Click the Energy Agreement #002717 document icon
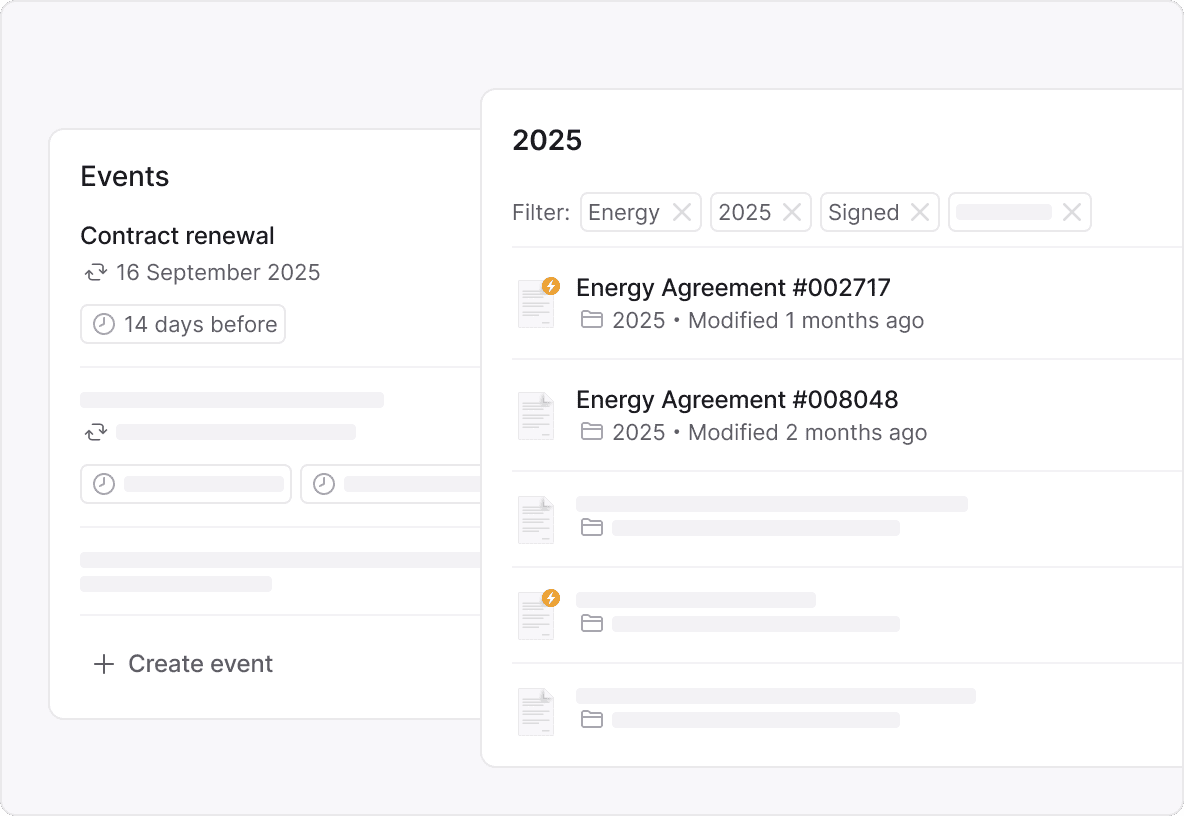The height and width of the screenshot is (816, 1184). (535, 304)
